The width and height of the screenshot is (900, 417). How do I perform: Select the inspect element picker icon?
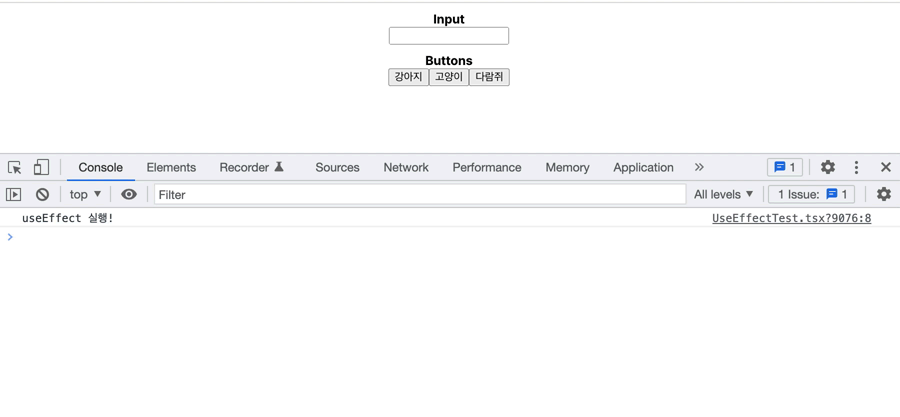(15, 168)
